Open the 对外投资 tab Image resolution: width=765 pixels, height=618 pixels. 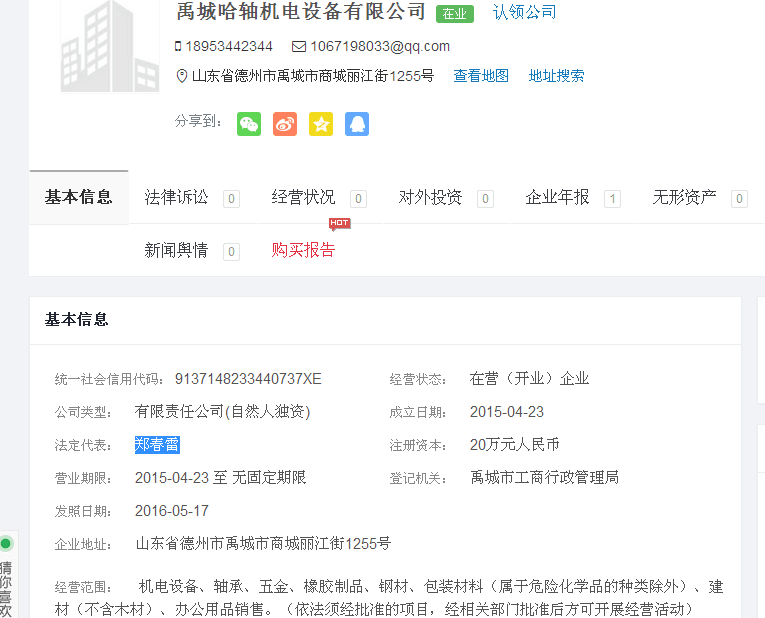pyautogui.click(x=431, y=197)
